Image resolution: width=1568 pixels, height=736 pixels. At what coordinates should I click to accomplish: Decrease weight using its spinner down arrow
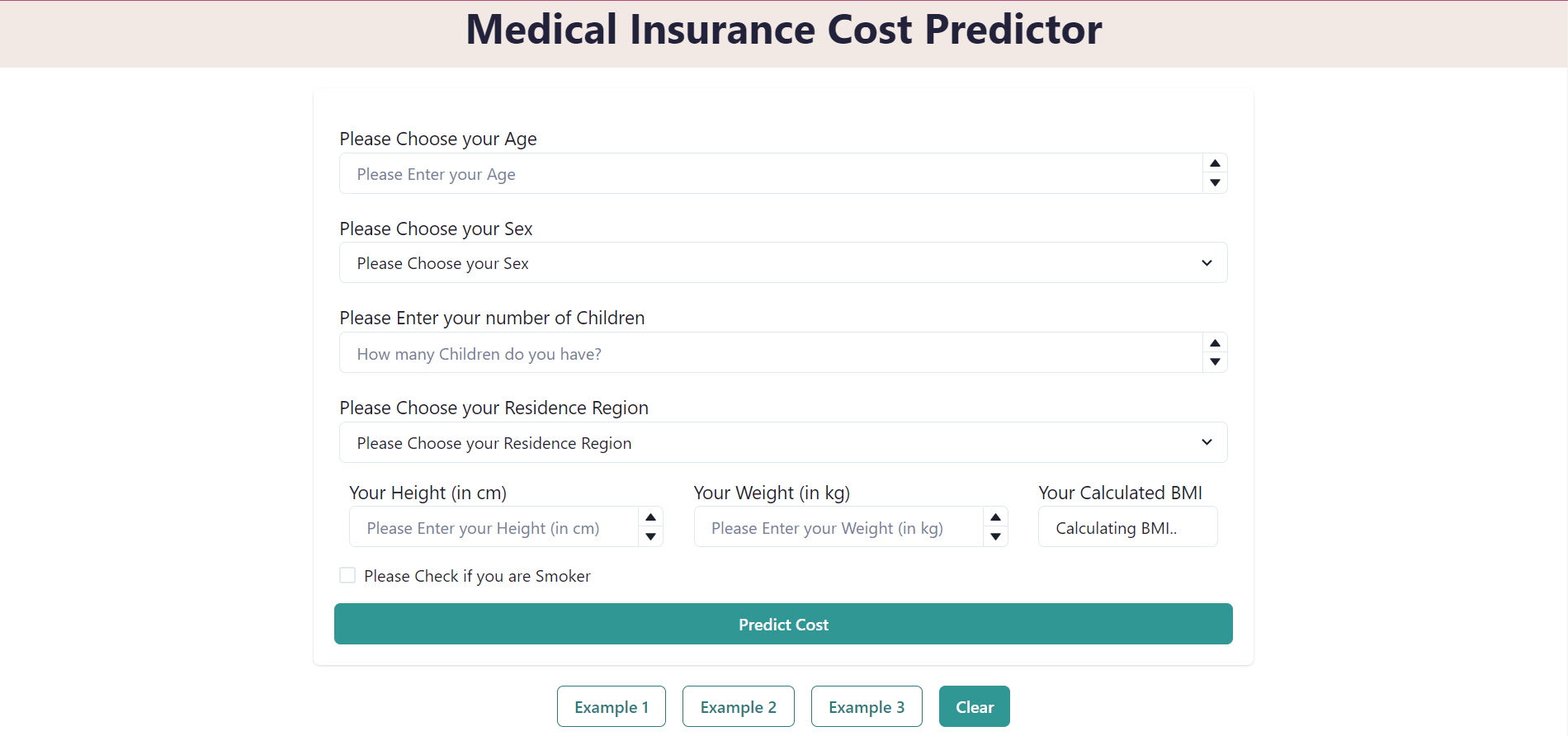coord(996,537)
